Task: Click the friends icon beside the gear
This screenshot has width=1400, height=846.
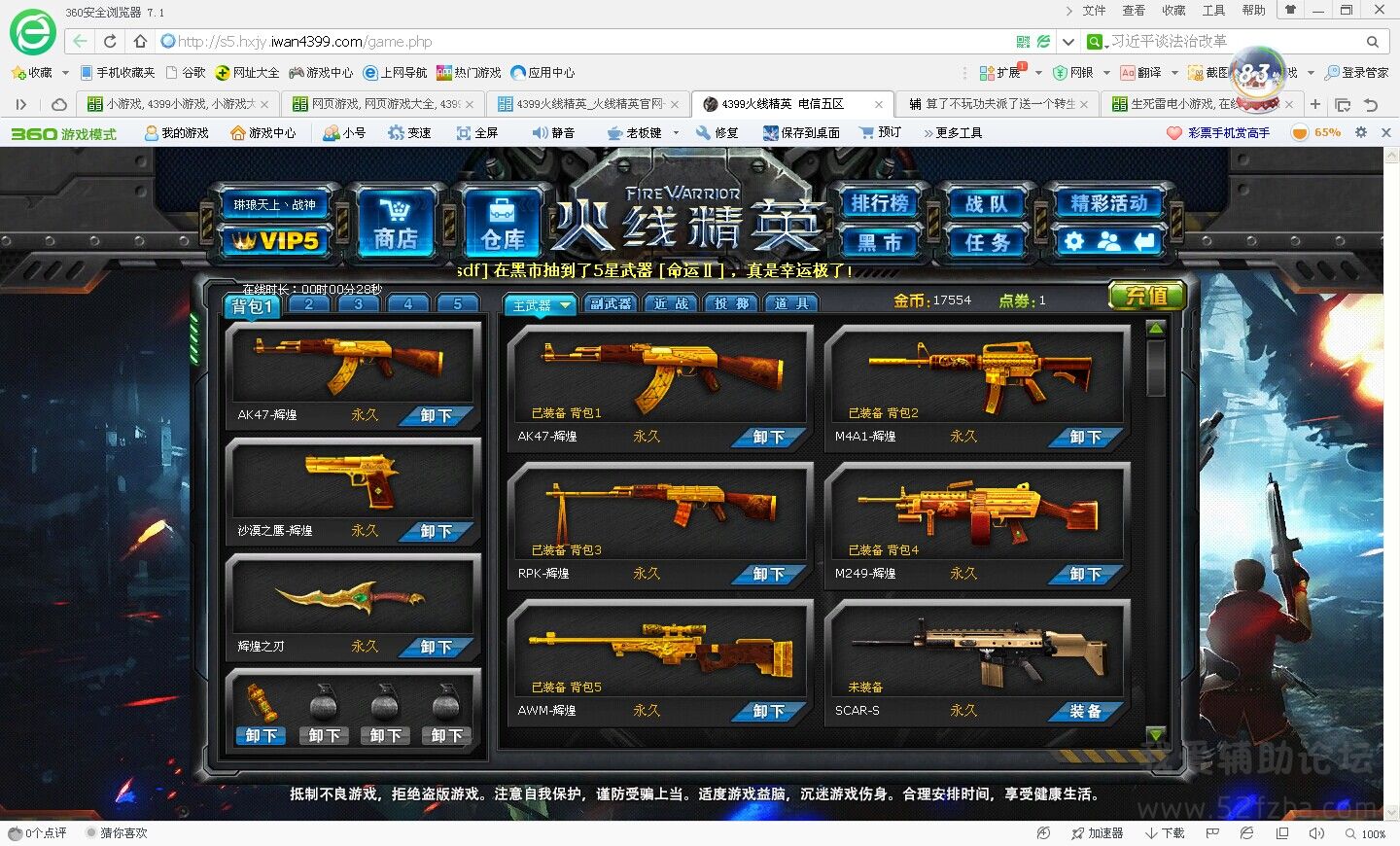Action: click(1108, 241)
